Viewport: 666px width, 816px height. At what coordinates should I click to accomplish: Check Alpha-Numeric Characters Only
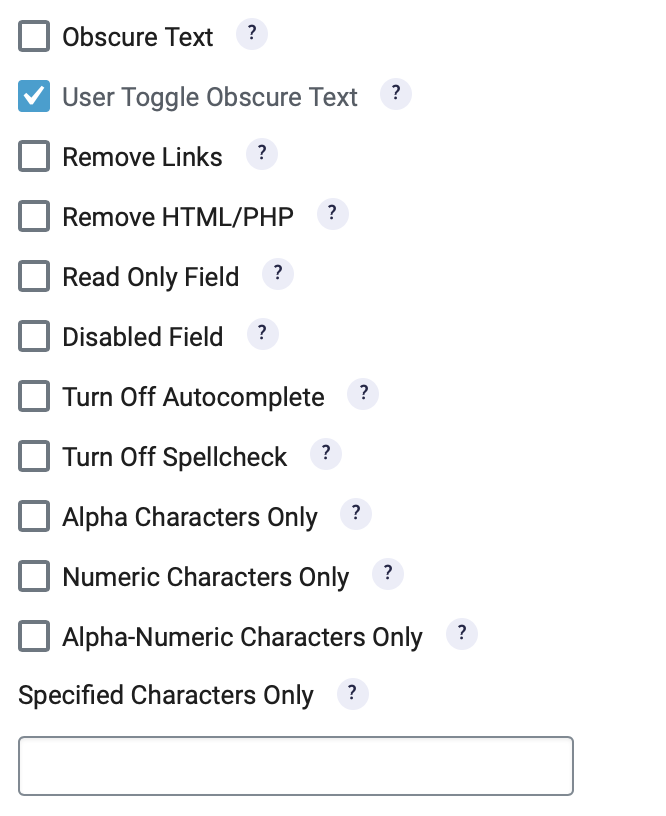(x=33, y=636)
